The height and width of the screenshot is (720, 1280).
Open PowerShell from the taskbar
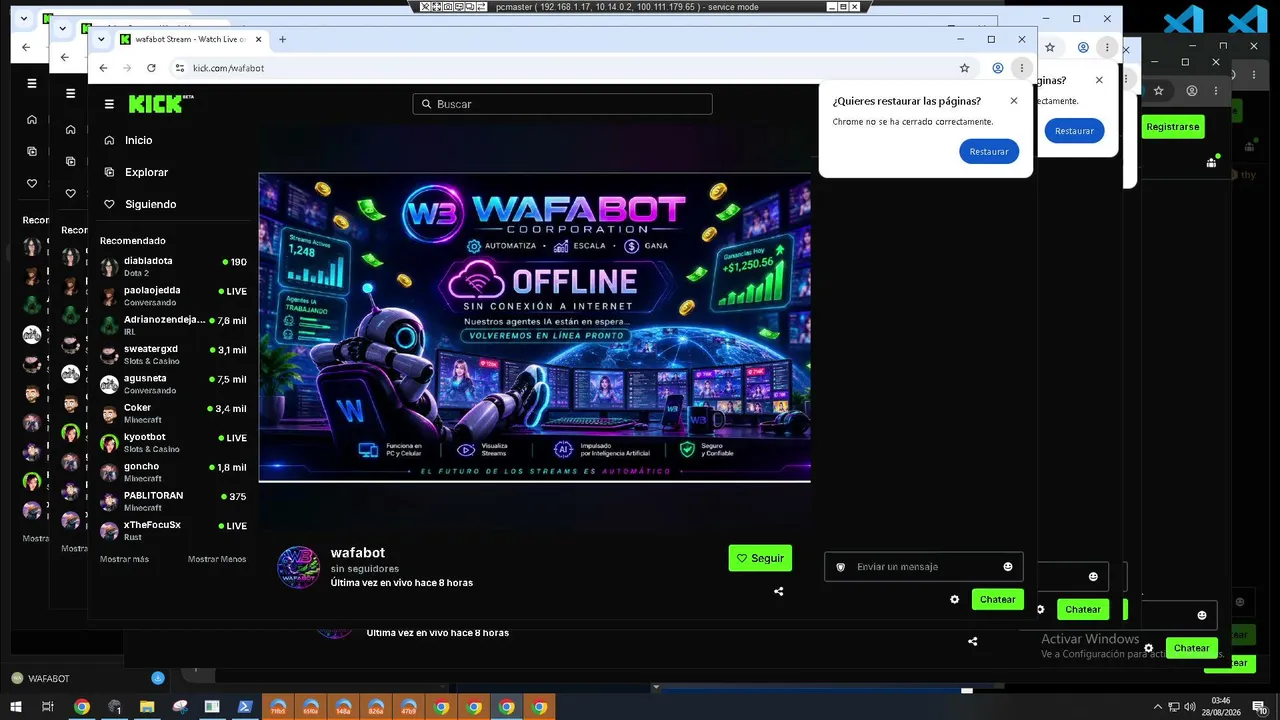(x=245, y=707)
